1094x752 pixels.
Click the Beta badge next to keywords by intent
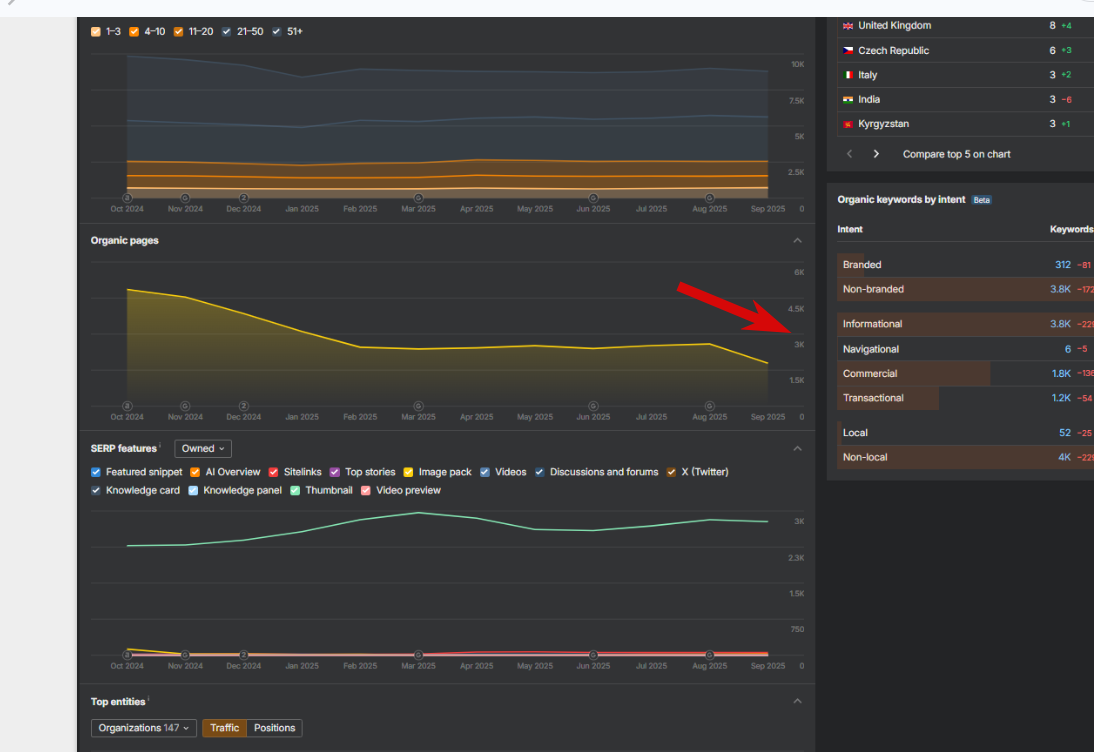point(982,200)
